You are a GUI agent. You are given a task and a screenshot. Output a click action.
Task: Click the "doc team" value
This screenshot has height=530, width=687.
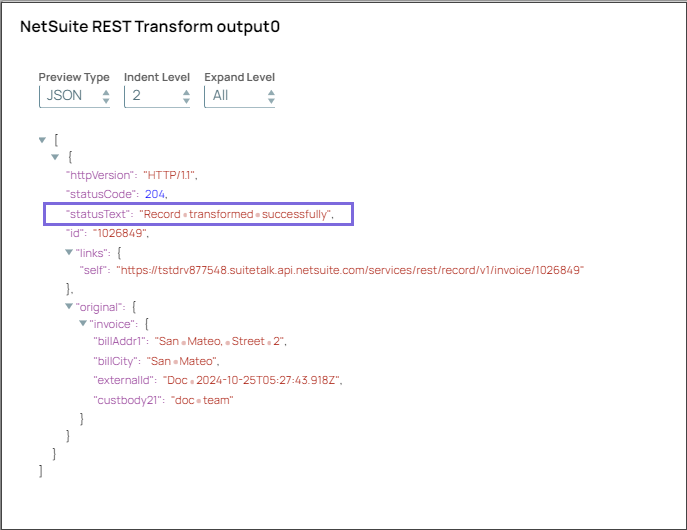tap(202, 400)
